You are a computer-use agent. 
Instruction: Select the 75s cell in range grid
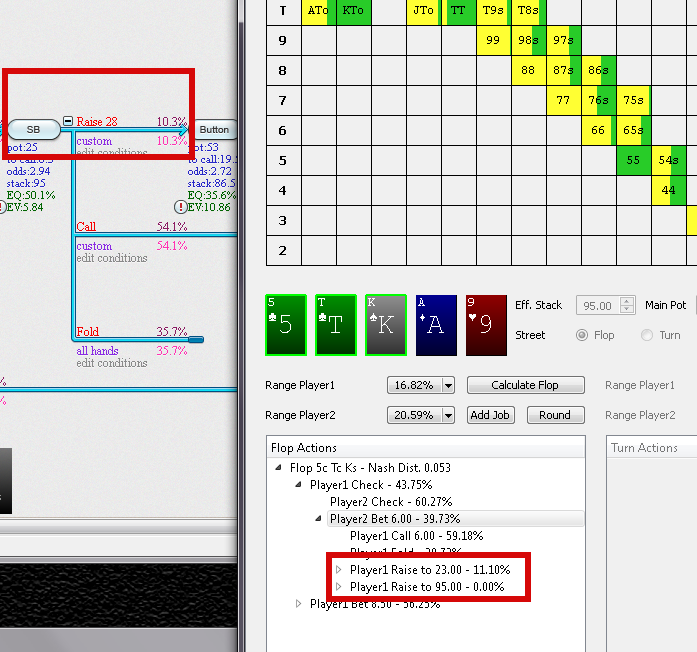pyautogui.click(x=633, y=100)
